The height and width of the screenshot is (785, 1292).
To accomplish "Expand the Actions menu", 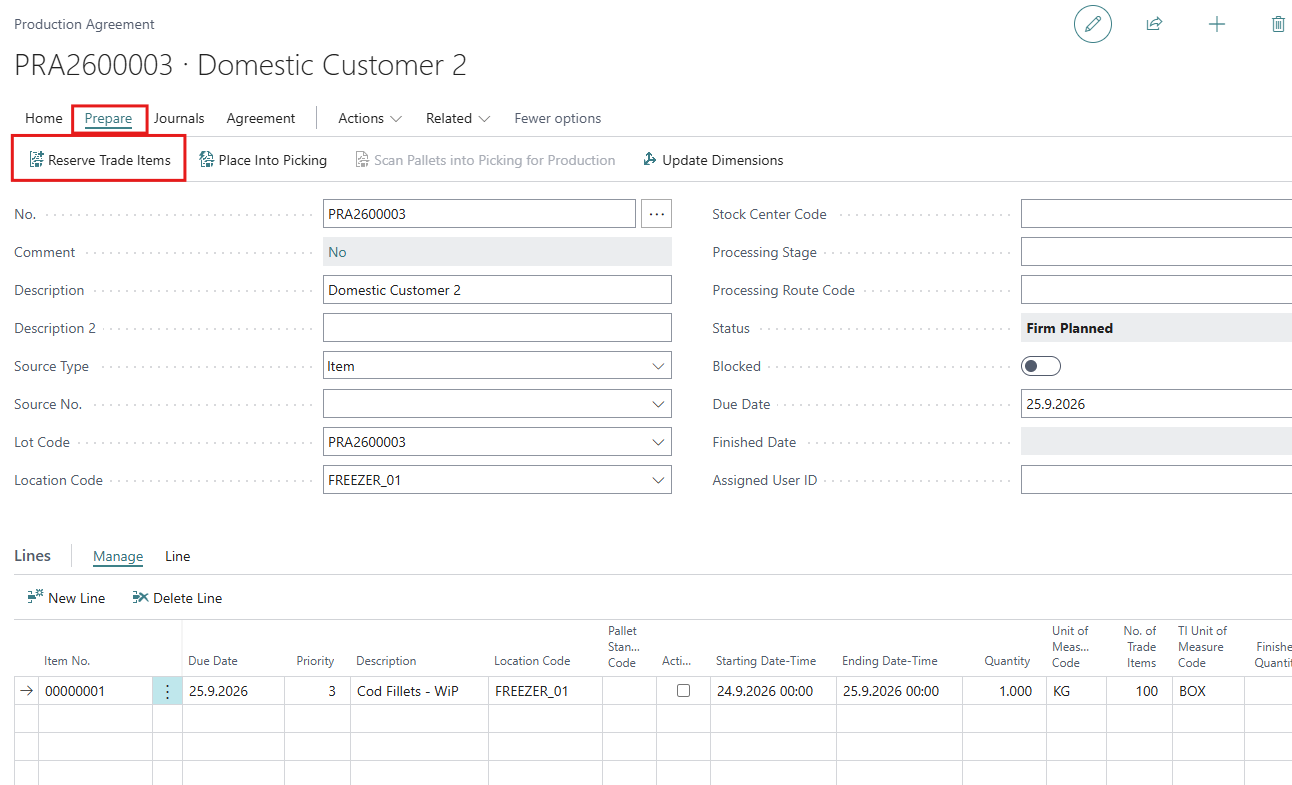I will (370, 118).
